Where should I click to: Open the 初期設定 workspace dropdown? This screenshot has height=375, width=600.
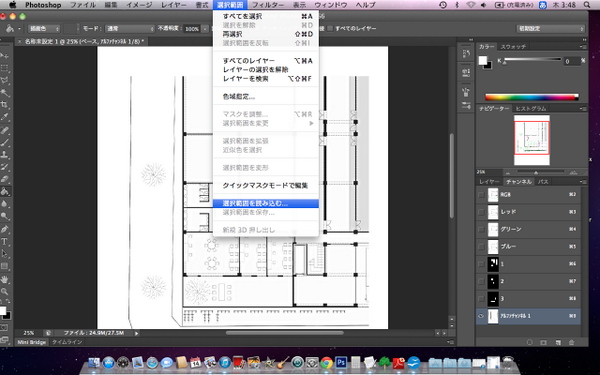pos(551,29)
